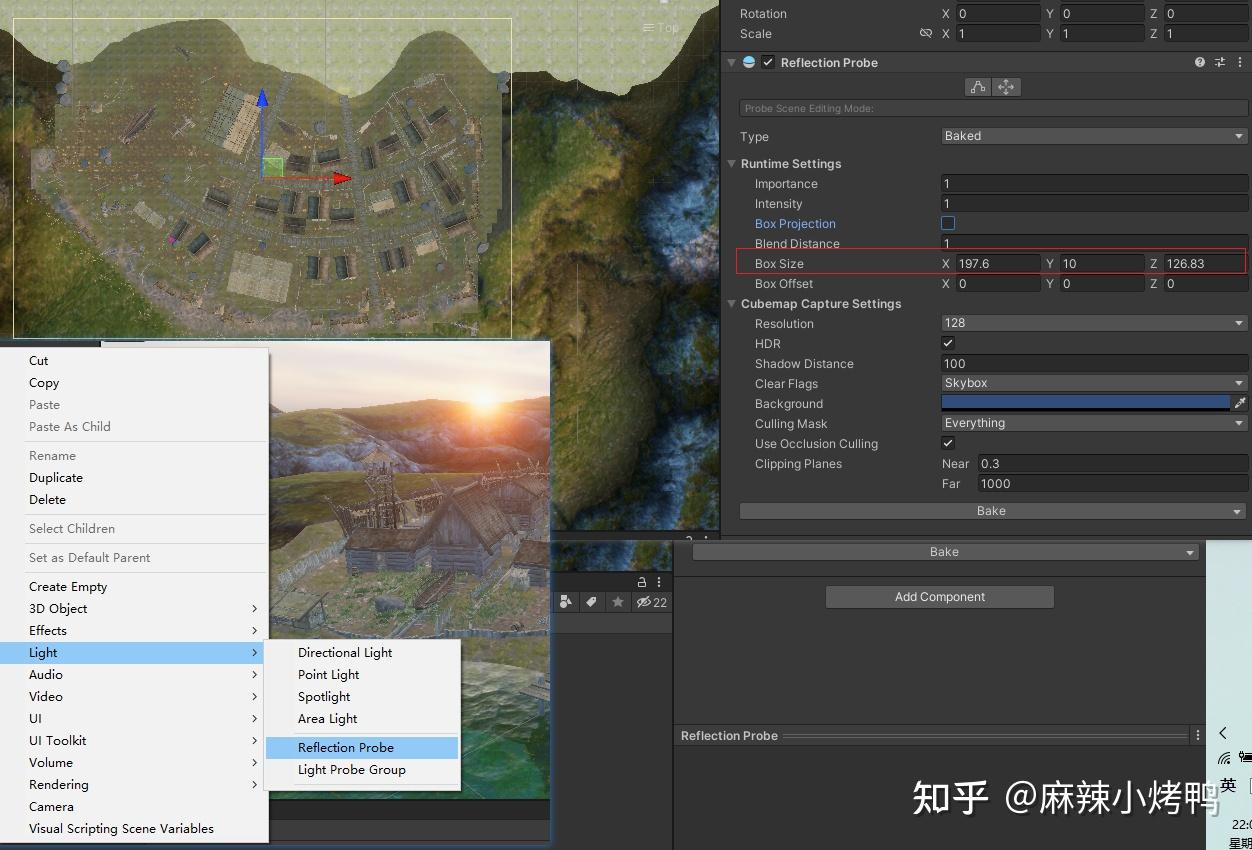Viewport: 1252px width, 850px height.
Task: Open the Reflection Probe help documentation icon
Action: click(1198, 62)
